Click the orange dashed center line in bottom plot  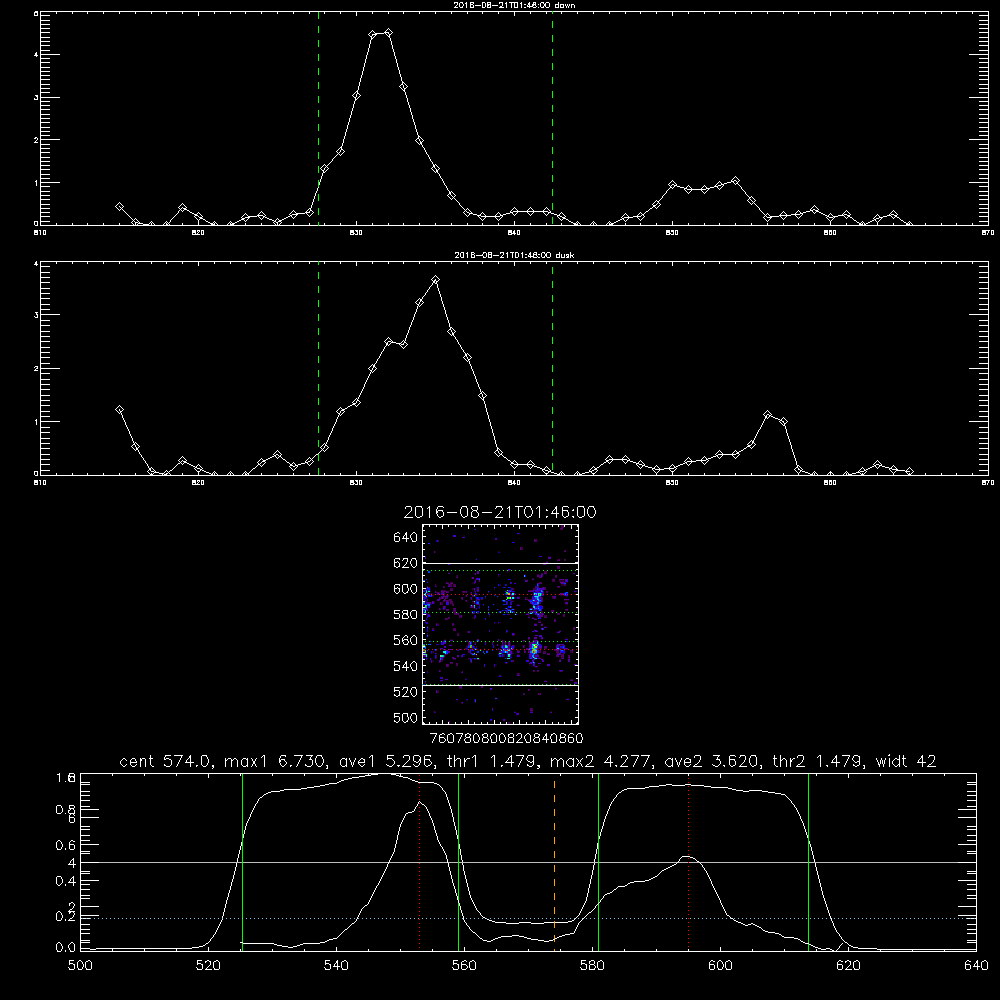click(x=554, y=861)
